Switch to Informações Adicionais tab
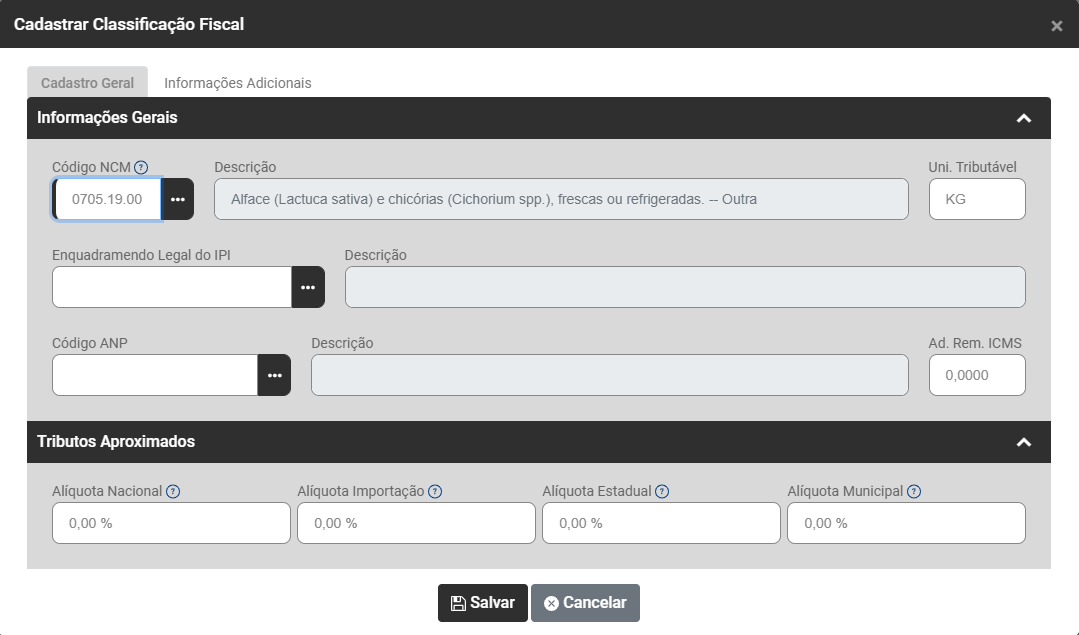The height and width of the screenshot is (635, 1079). [x=238, y=83]
